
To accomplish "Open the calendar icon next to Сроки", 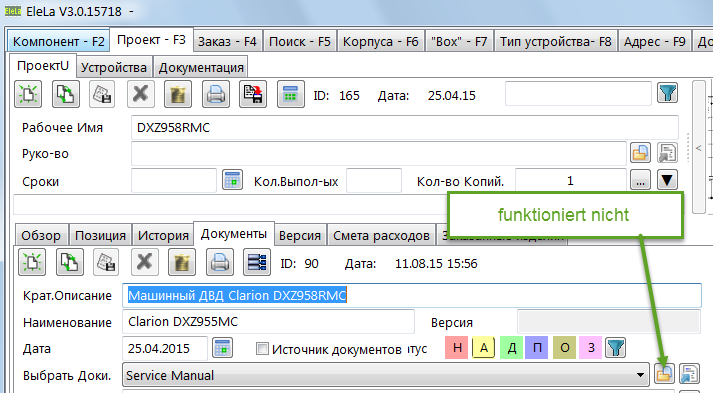I will tap(232, 181).
